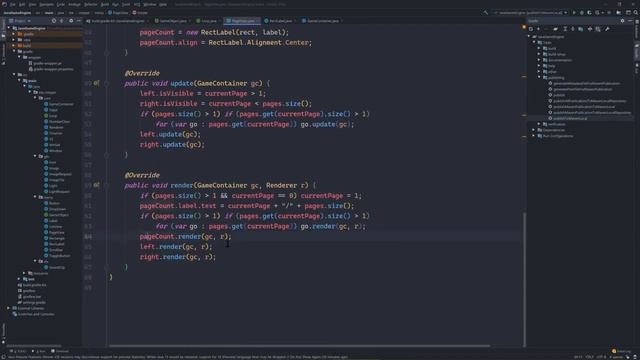Screen dimensions: 640x360
Task: Open Gradle panel settings gear icon
Action: pos(622,21)
